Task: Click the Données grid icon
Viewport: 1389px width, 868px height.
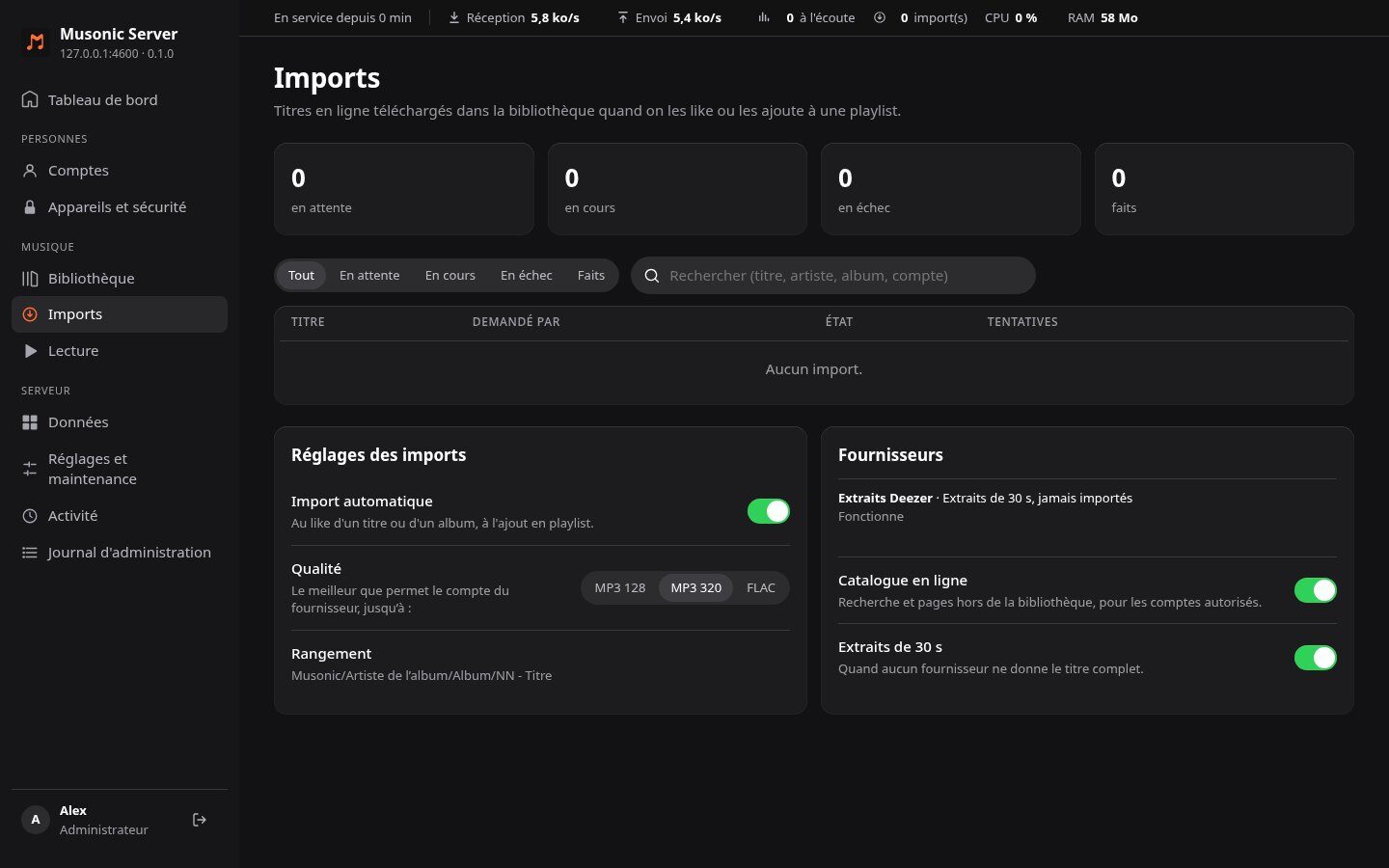Action: [x=30, y=422]
